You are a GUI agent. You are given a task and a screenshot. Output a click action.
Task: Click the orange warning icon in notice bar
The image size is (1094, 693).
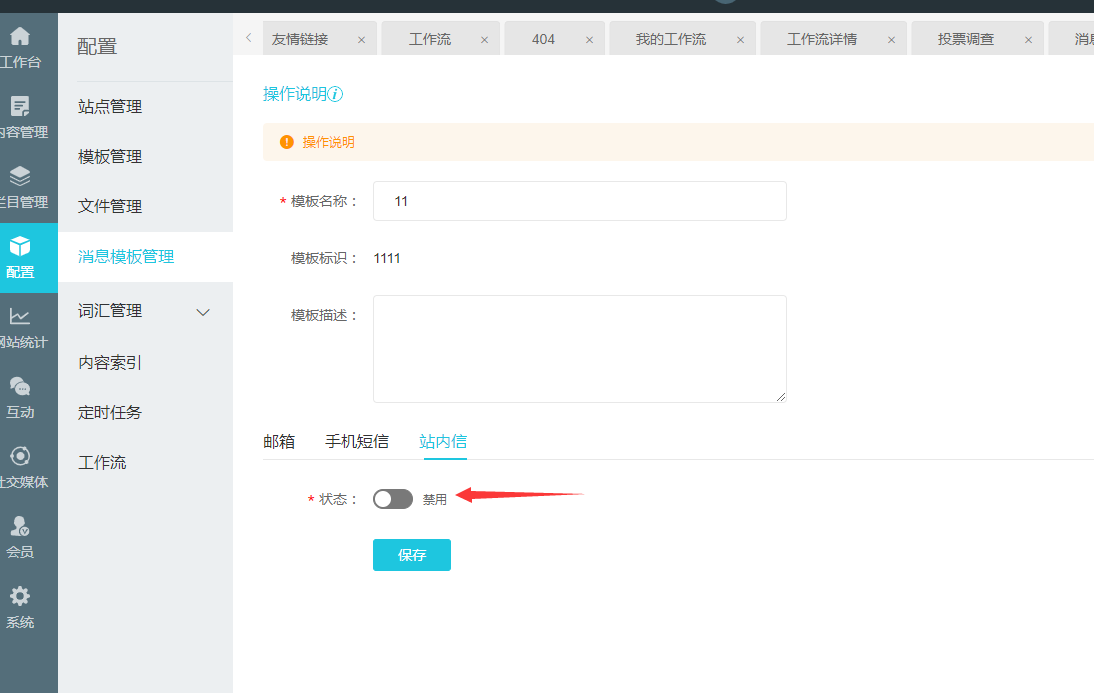point(287,142)
